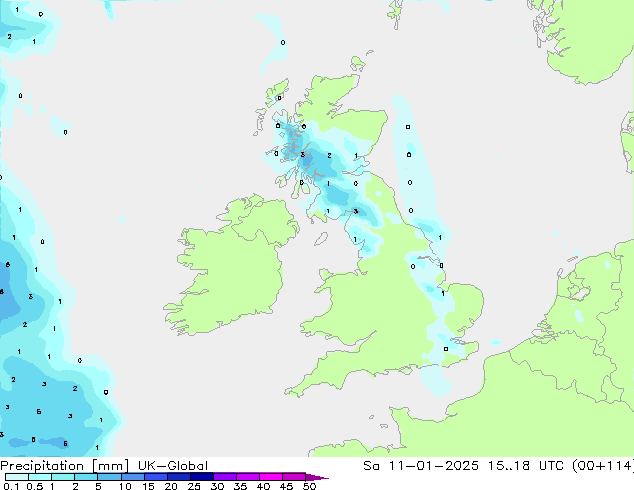Click the '10' legend label
This screenshot has width=634, height=490.
coord(125,486)
